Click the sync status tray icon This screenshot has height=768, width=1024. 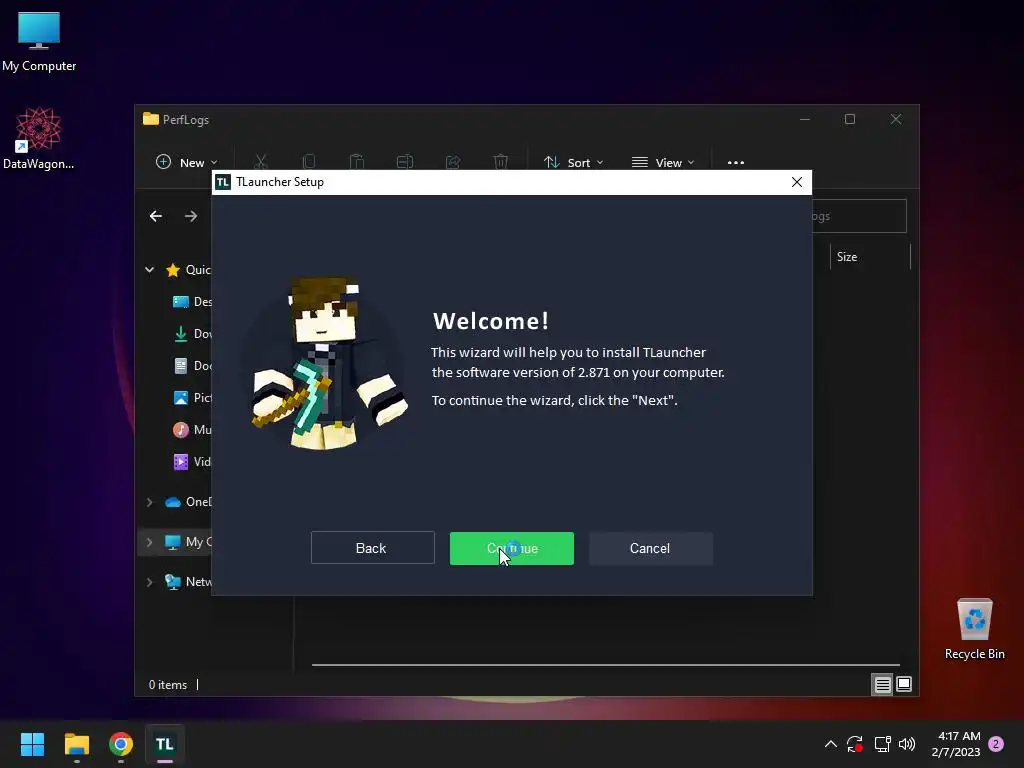tap(855, 744)
